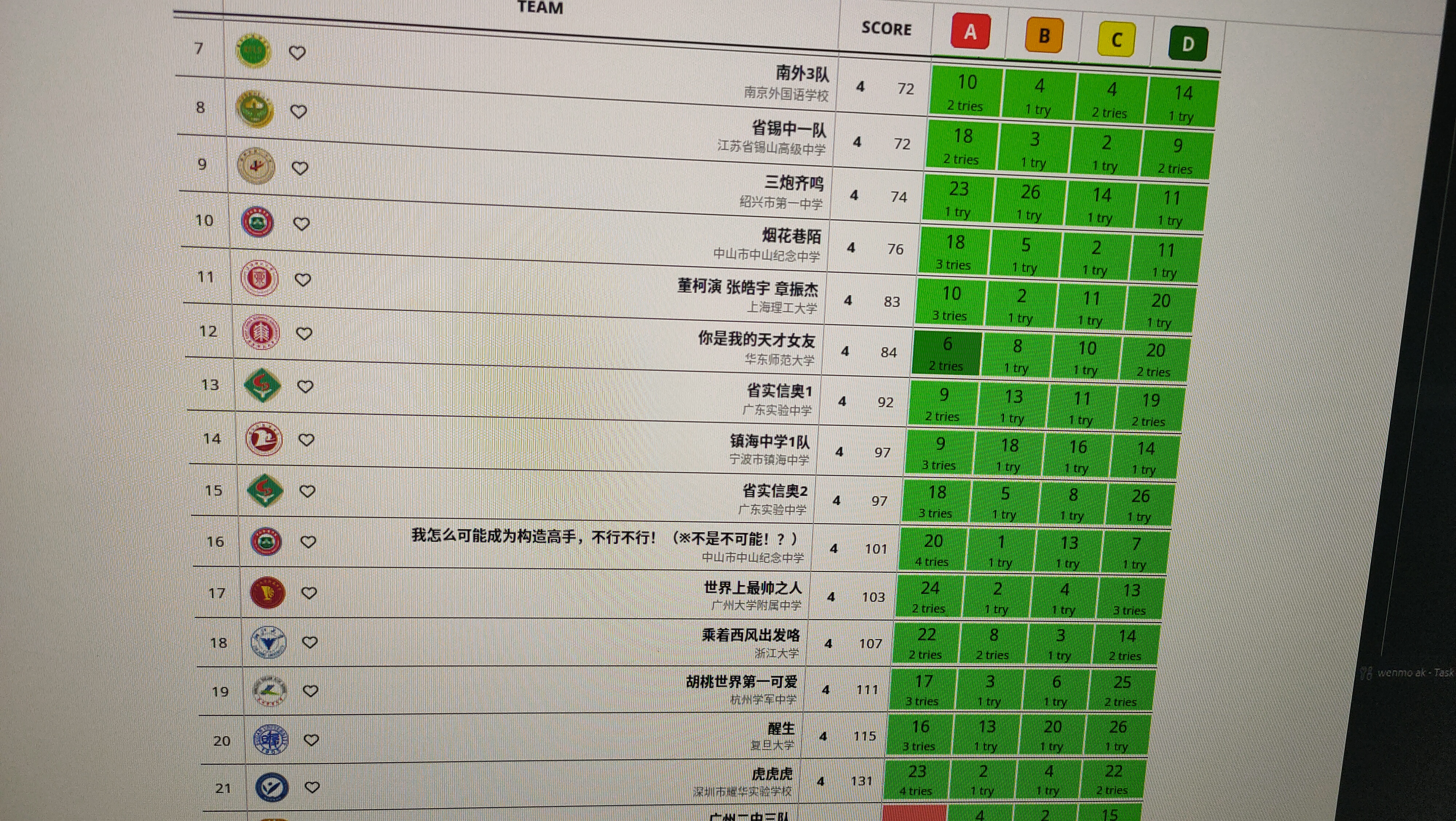
Task: Favorite rank 17 using its heart icon
Action: (x=309, y=593)
